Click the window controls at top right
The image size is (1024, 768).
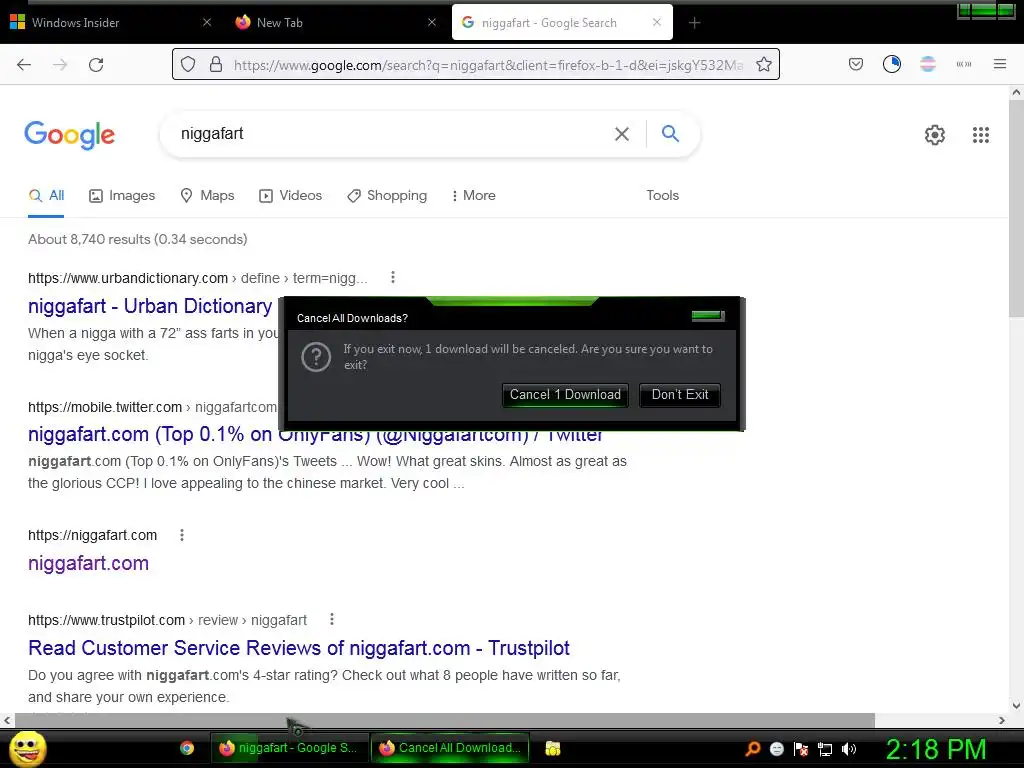[986, 11]
